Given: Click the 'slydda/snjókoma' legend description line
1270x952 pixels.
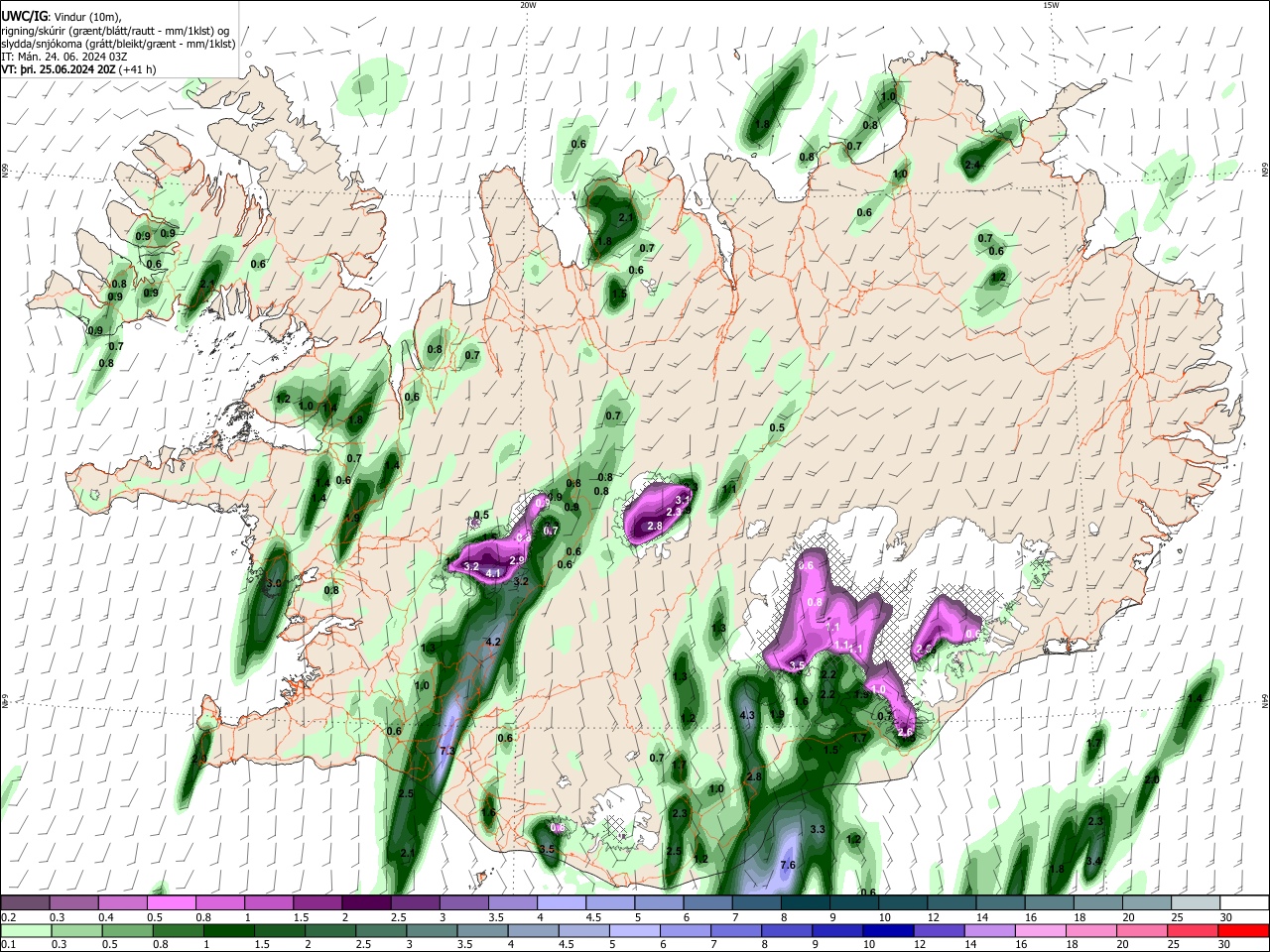Looking at the screenshot, I should click(118, 44).
